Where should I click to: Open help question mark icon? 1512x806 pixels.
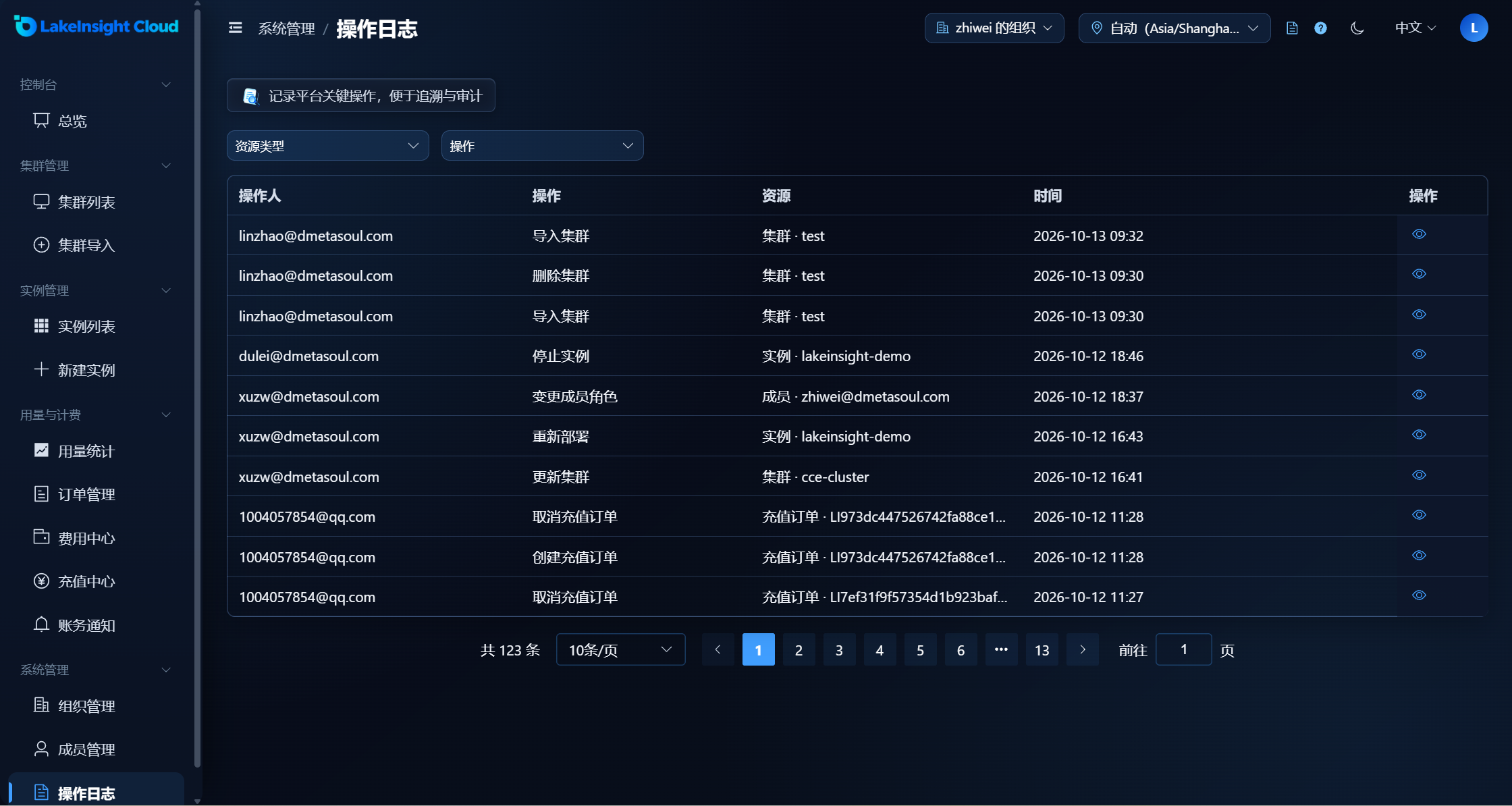click(1320, 28)
